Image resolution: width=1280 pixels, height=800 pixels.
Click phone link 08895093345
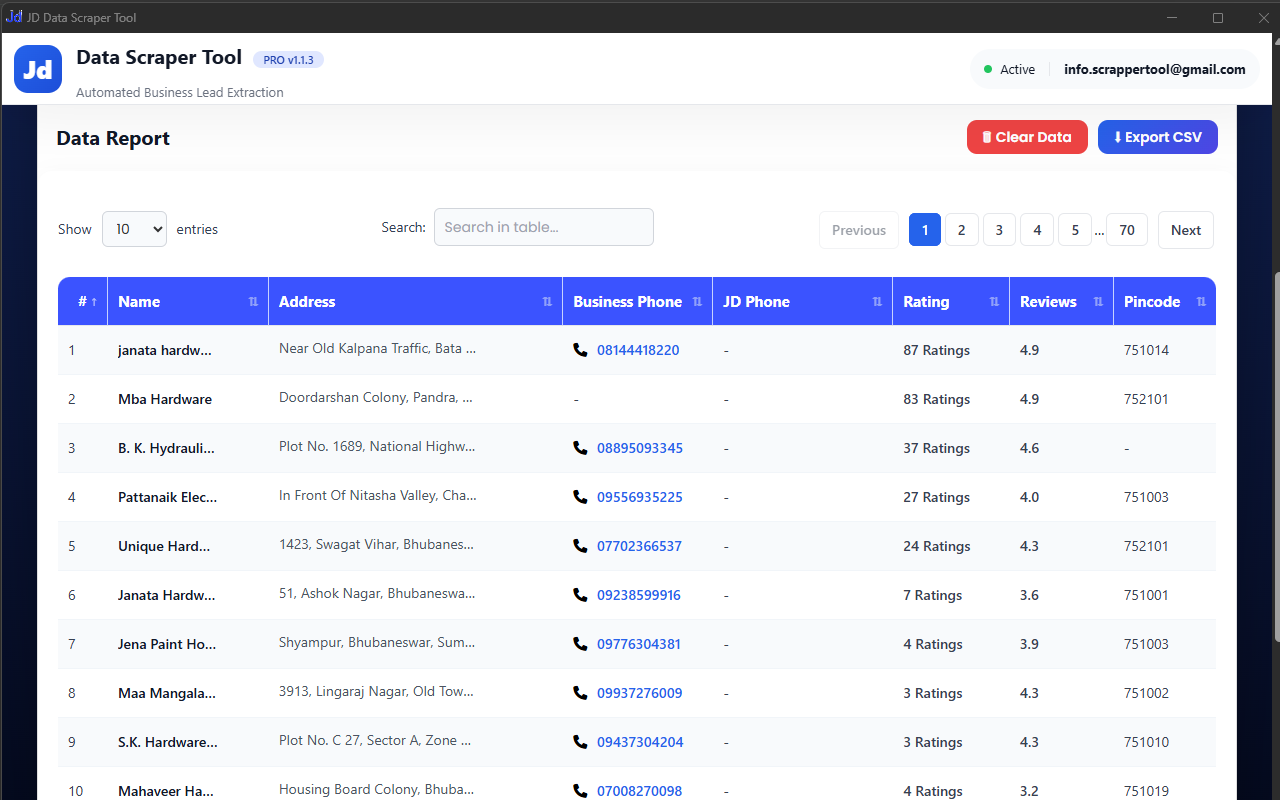pyautogui.click(x=640, y=448)
